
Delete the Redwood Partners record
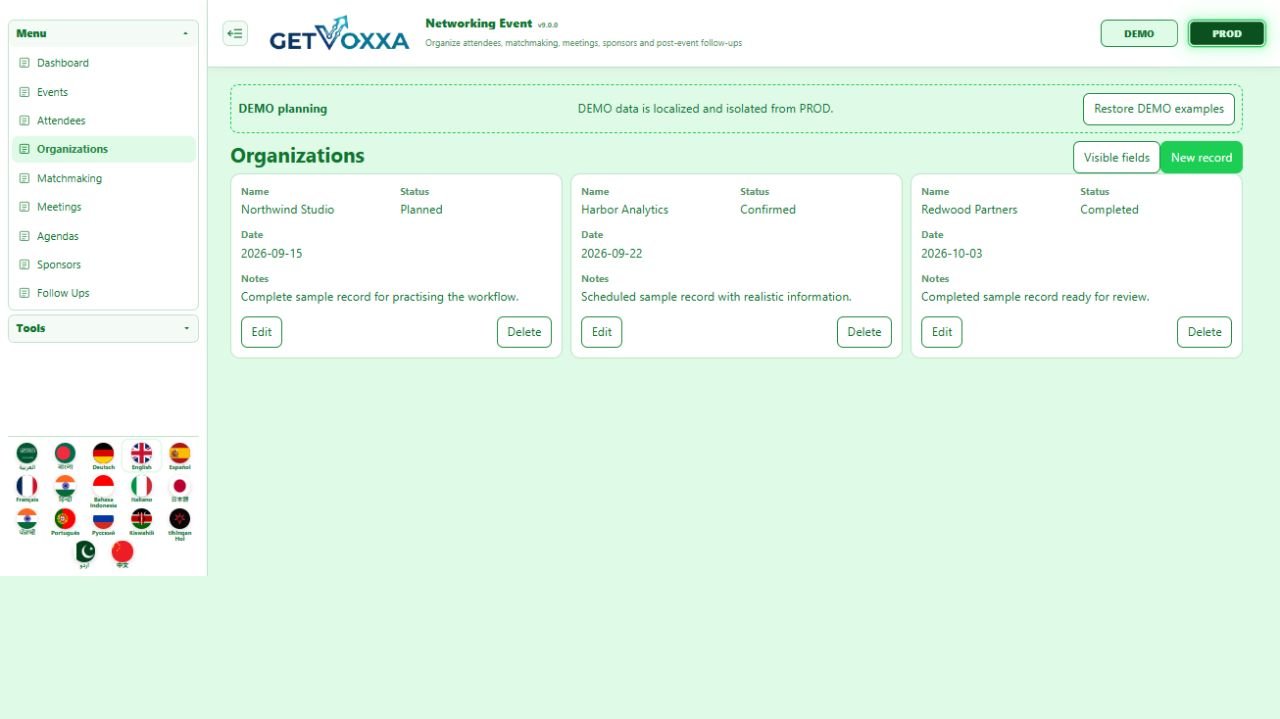coord(1204,332)
